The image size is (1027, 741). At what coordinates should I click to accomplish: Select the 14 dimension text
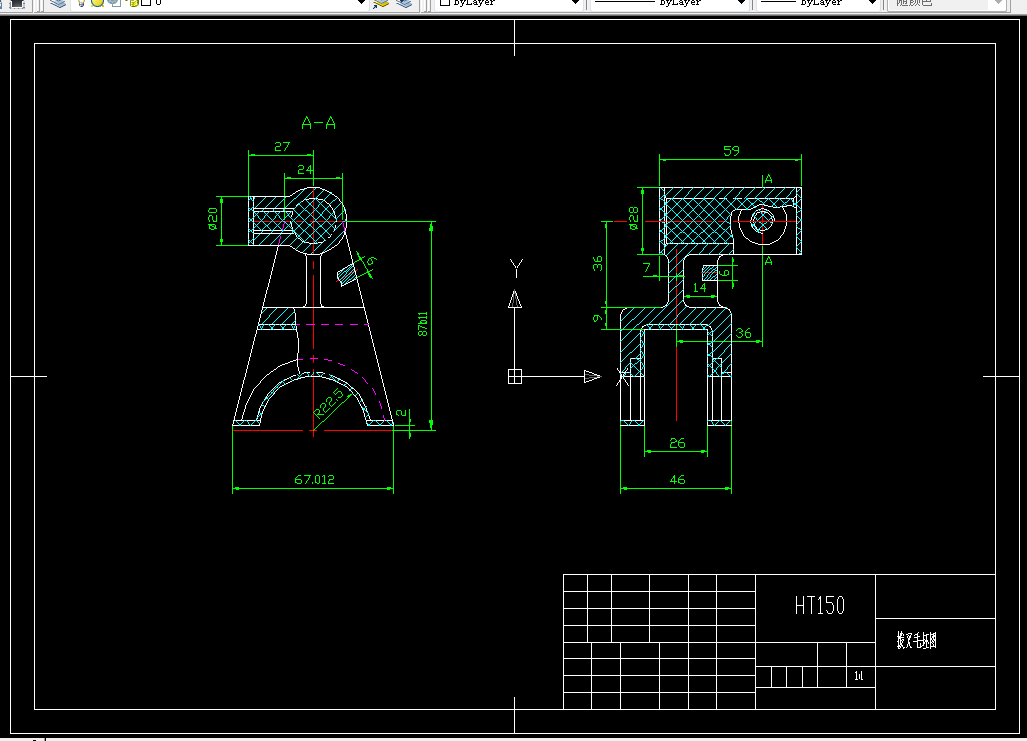pyautogui.click(x=700, y=287)
